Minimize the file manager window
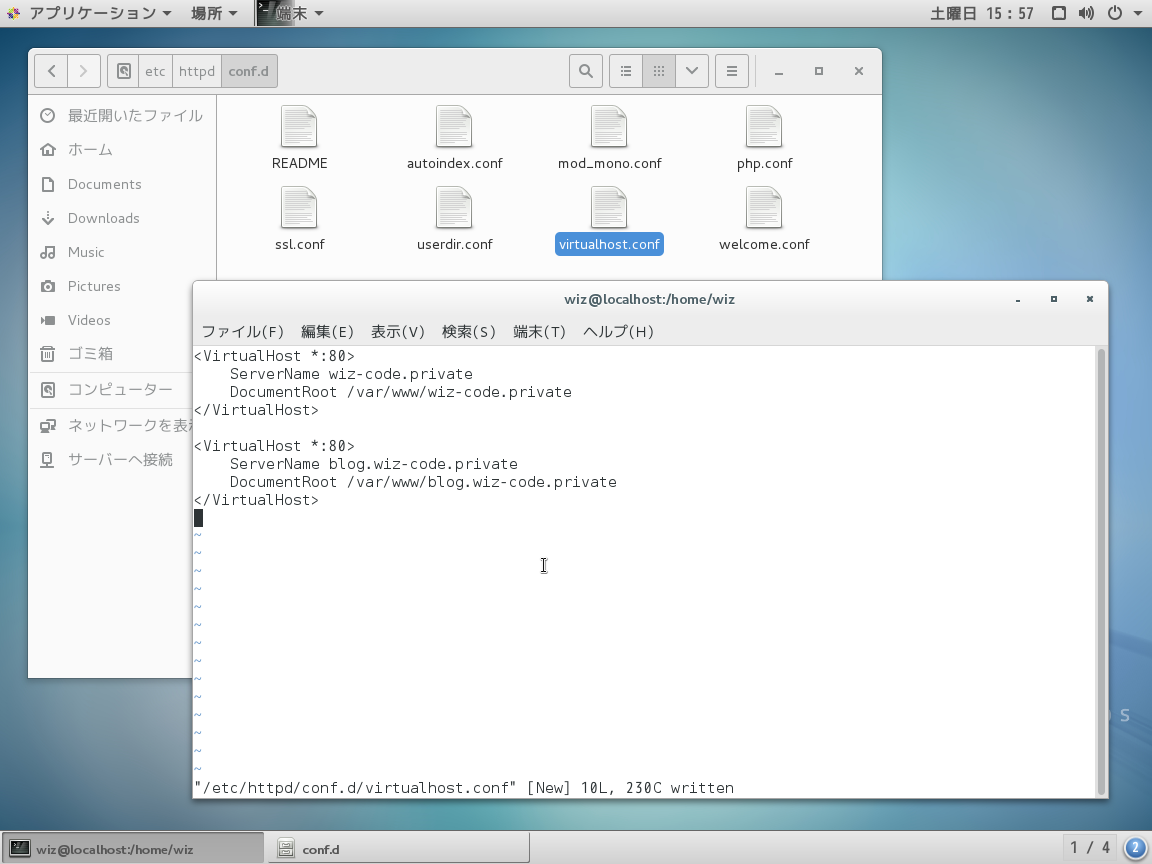The width and height of the screenshot is (1152, 864). click(779, 72)
